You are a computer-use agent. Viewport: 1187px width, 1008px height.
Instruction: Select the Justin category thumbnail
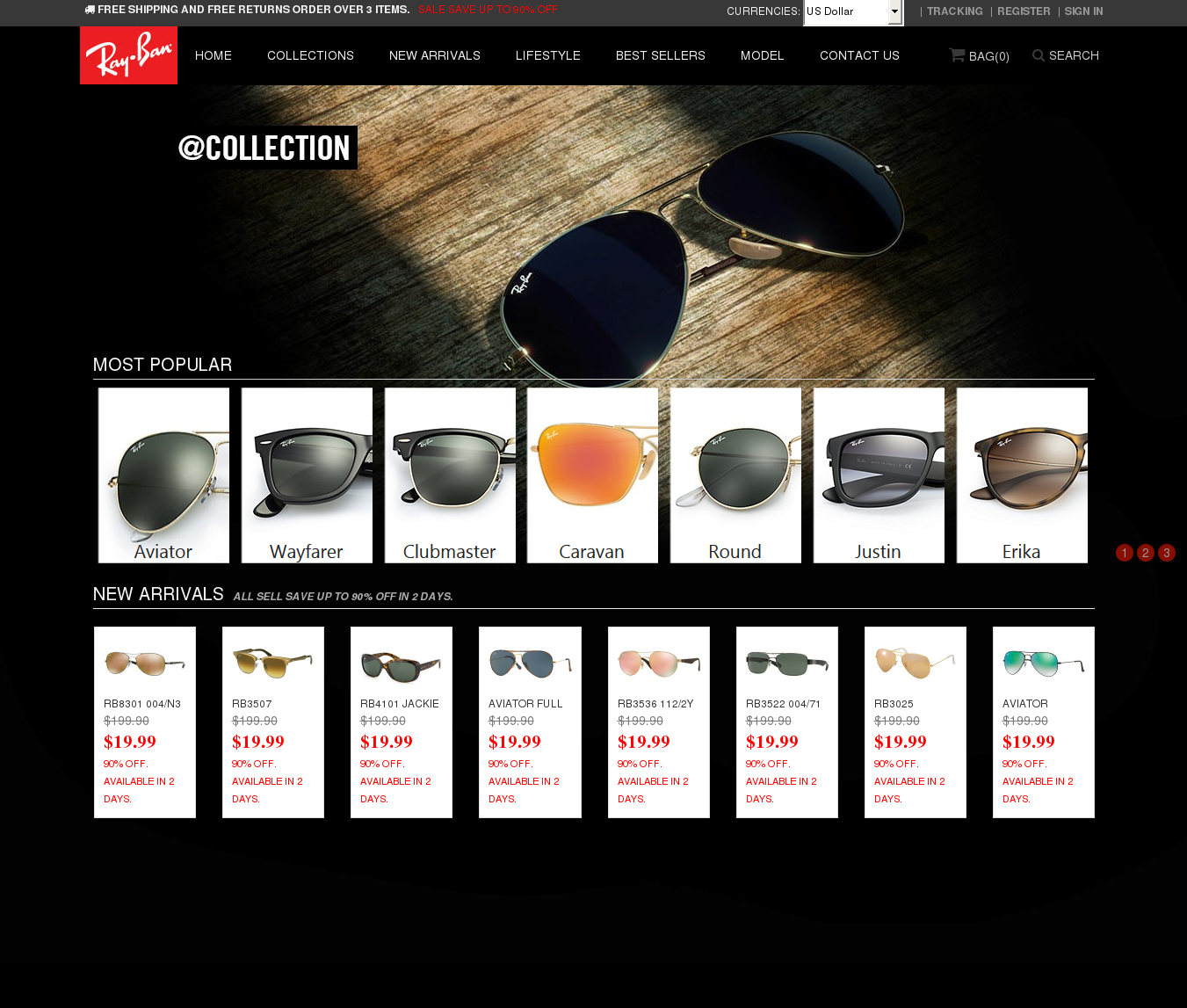(x=879, y=475)
